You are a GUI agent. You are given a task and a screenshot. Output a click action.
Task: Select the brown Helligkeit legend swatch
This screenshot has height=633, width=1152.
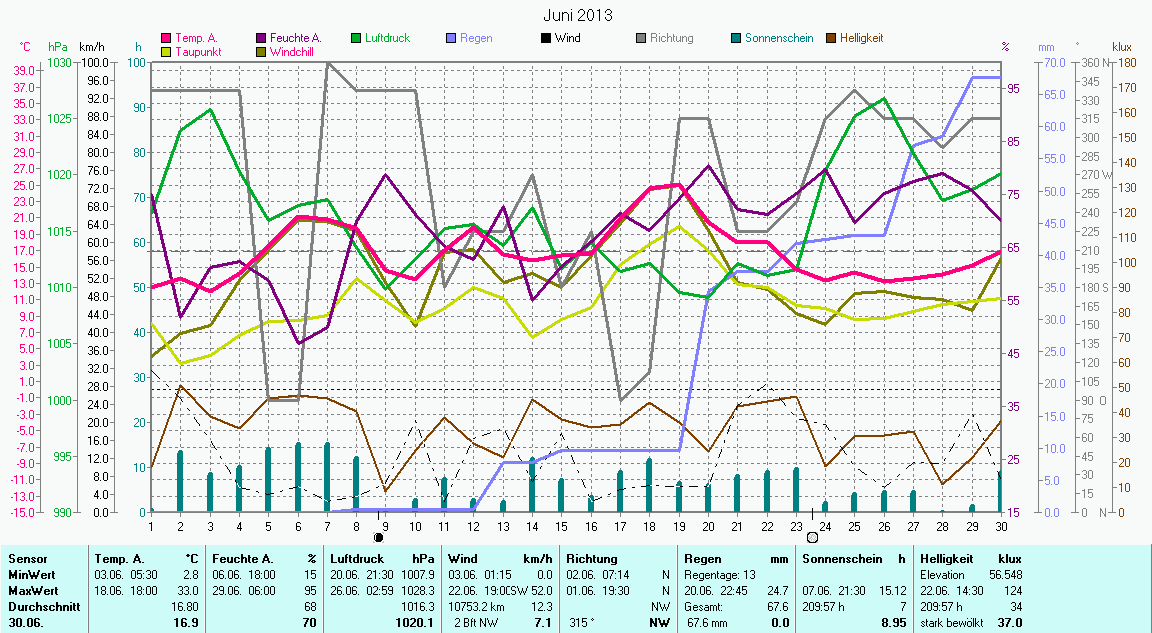click(x=831, y=39)
